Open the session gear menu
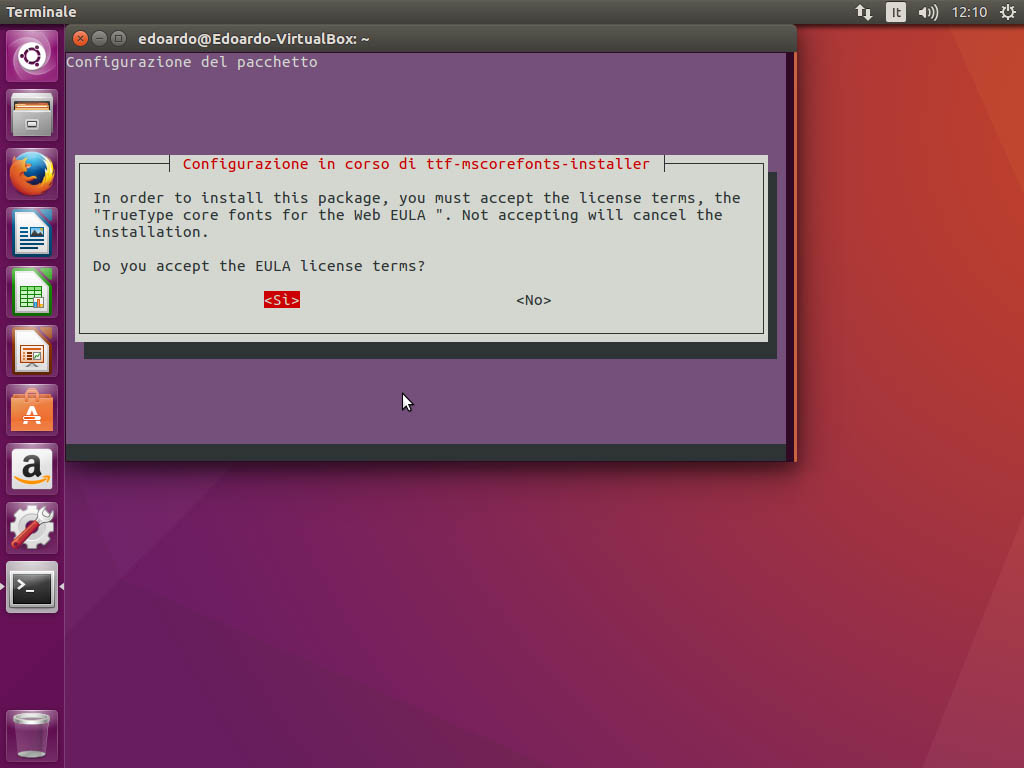The height and width of the screenshot is (768, 1024). (1007, 12)
